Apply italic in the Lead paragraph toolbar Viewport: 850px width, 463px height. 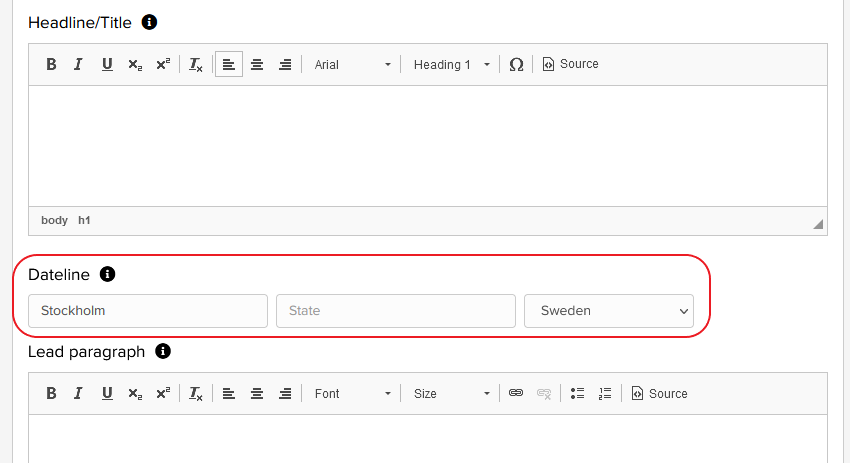[x=79, y=394]
